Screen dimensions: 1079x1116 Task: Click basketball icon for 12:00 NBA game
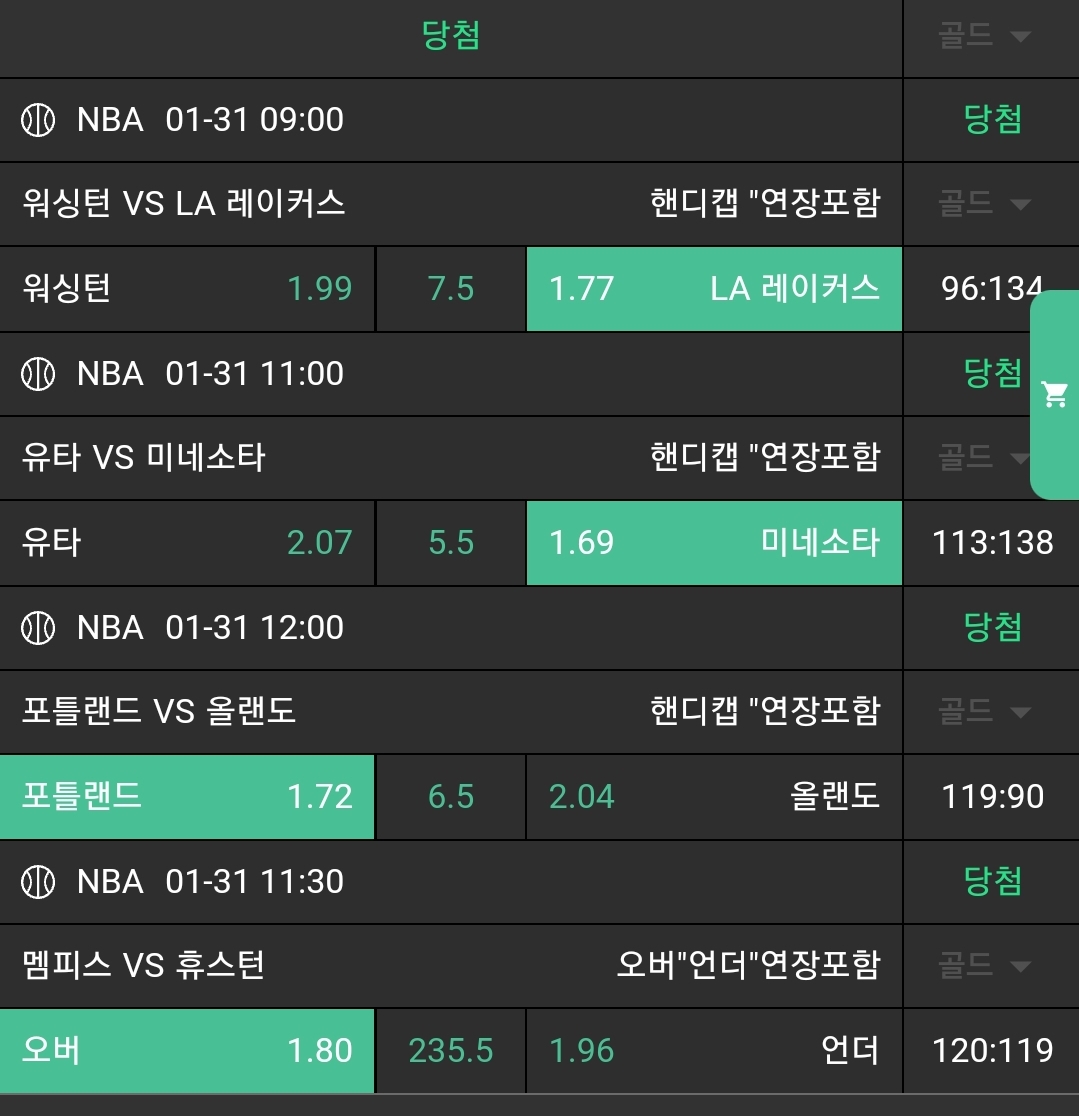point(38,628)
